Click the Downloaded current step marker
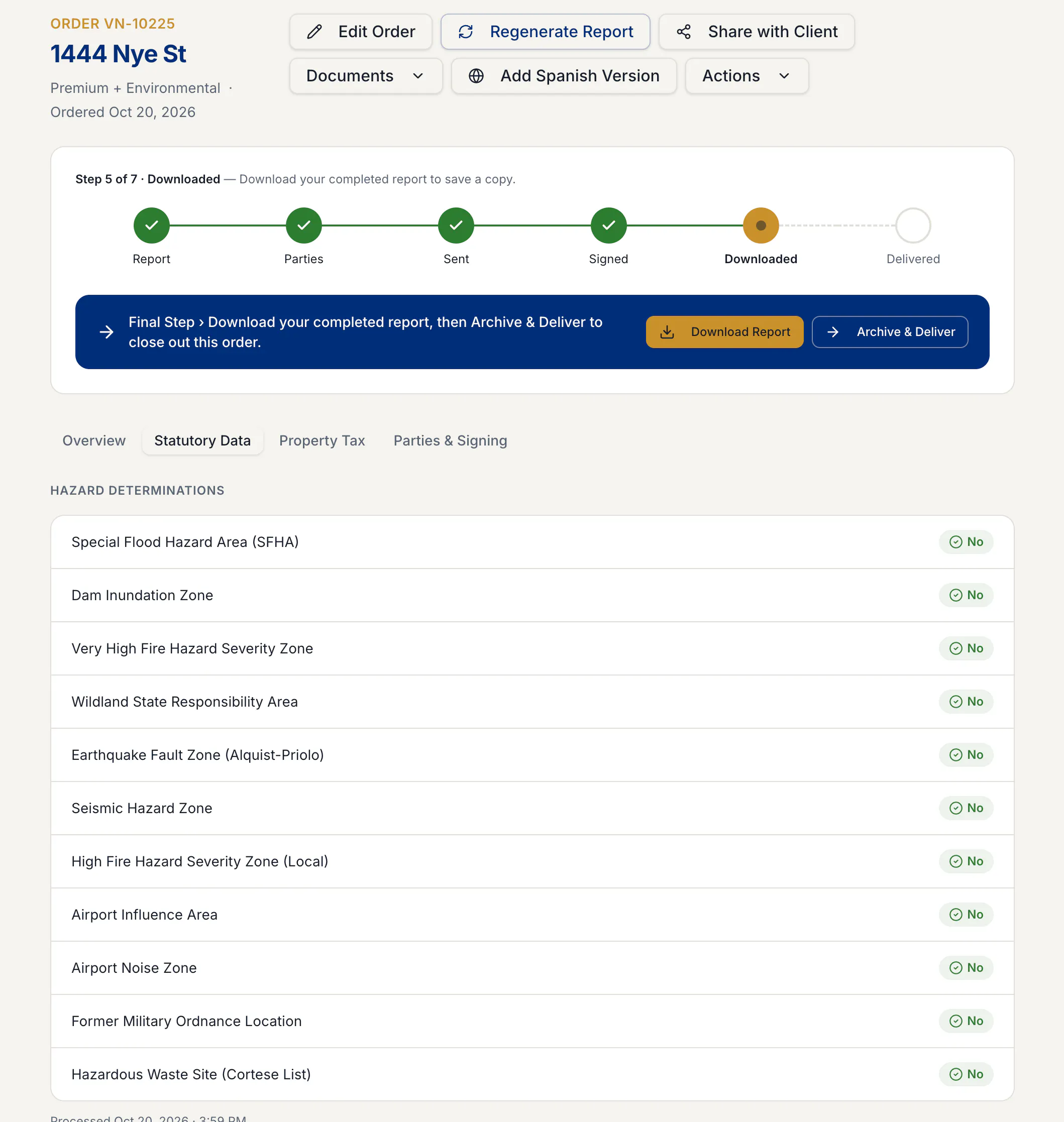 pos(761,225)
